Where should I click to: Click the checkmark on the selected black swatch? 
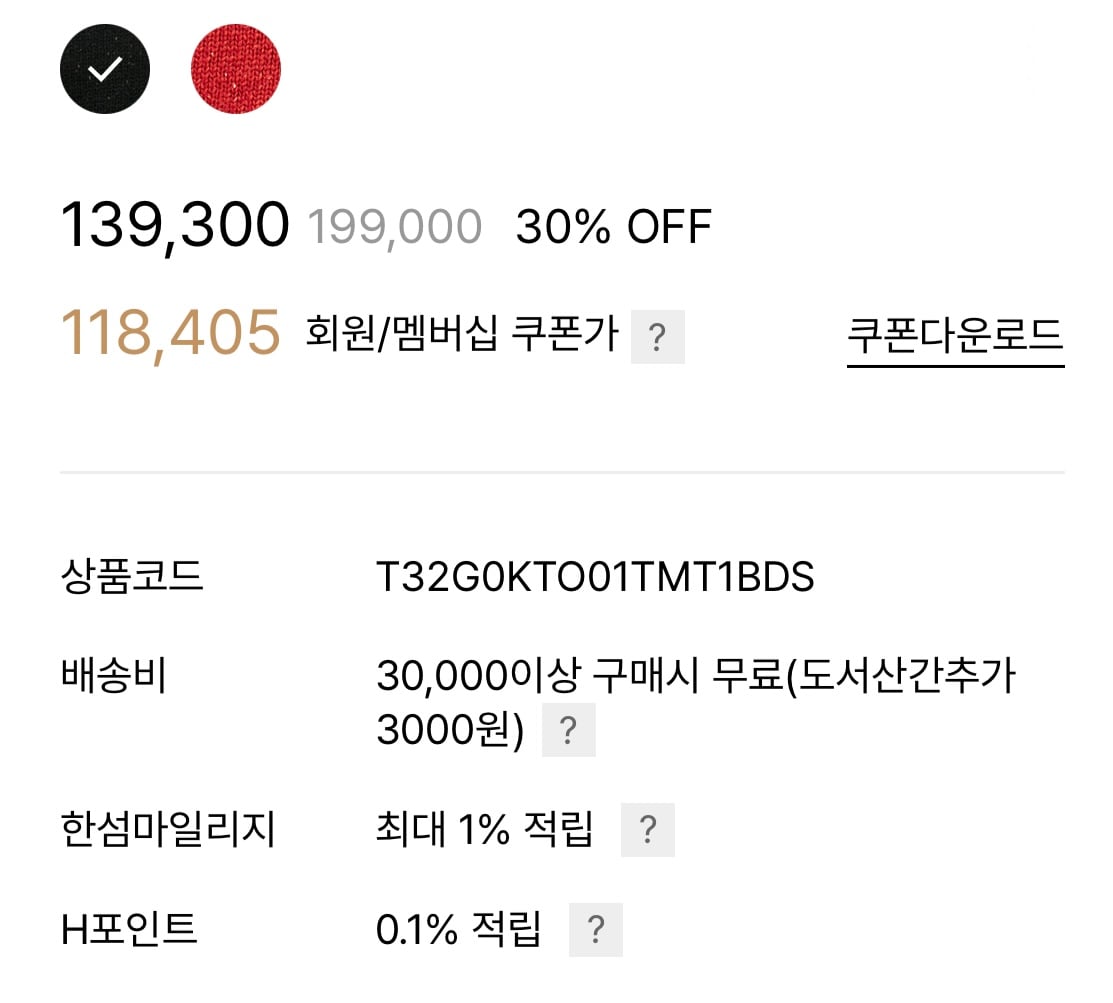coord(104,68)
